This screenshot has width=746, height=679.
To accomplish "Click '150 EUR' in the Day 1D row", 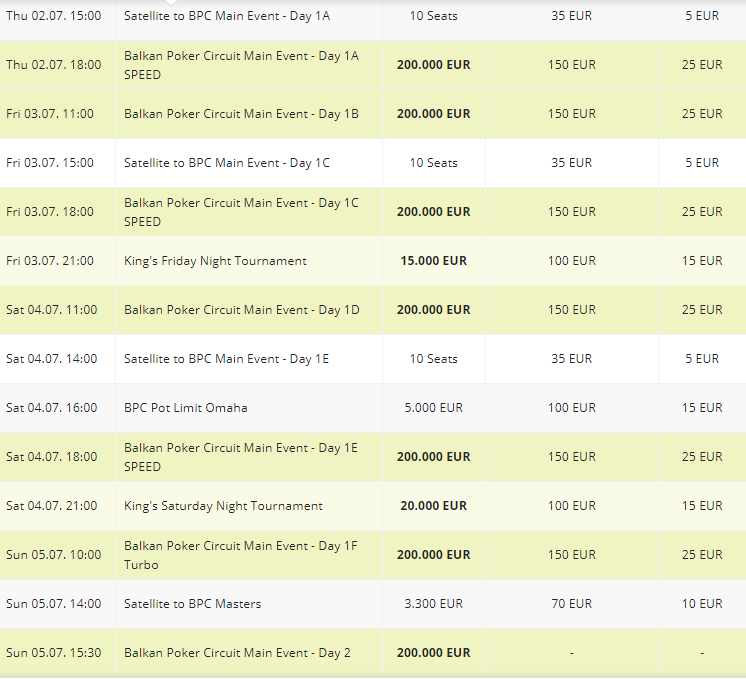I will (x=571, y=310).
